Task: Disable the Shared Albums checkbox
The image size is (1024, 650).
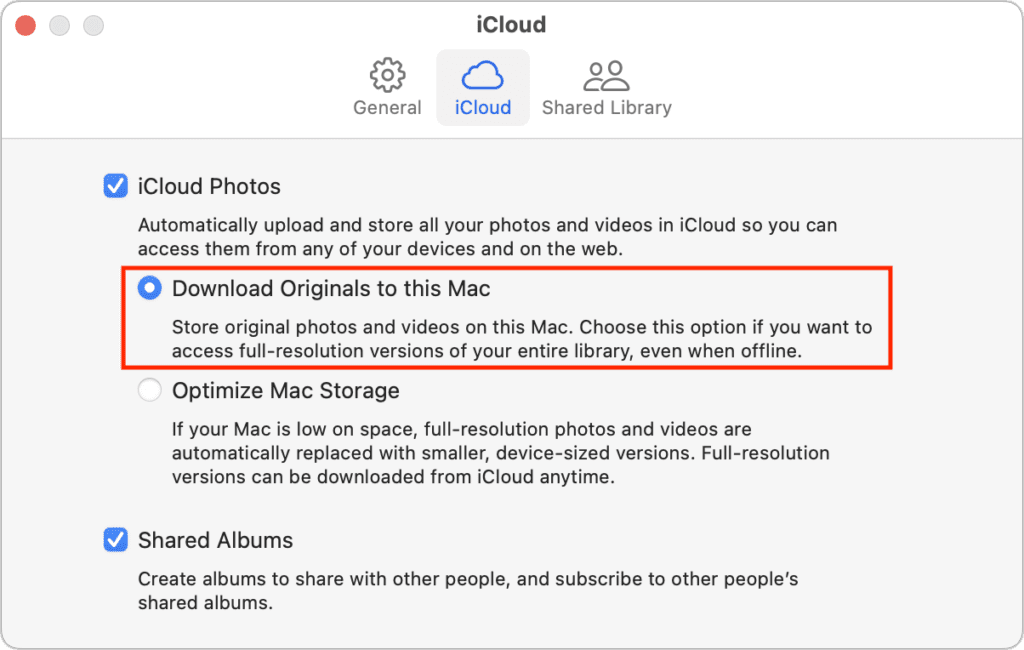Action: pos(116,540)
